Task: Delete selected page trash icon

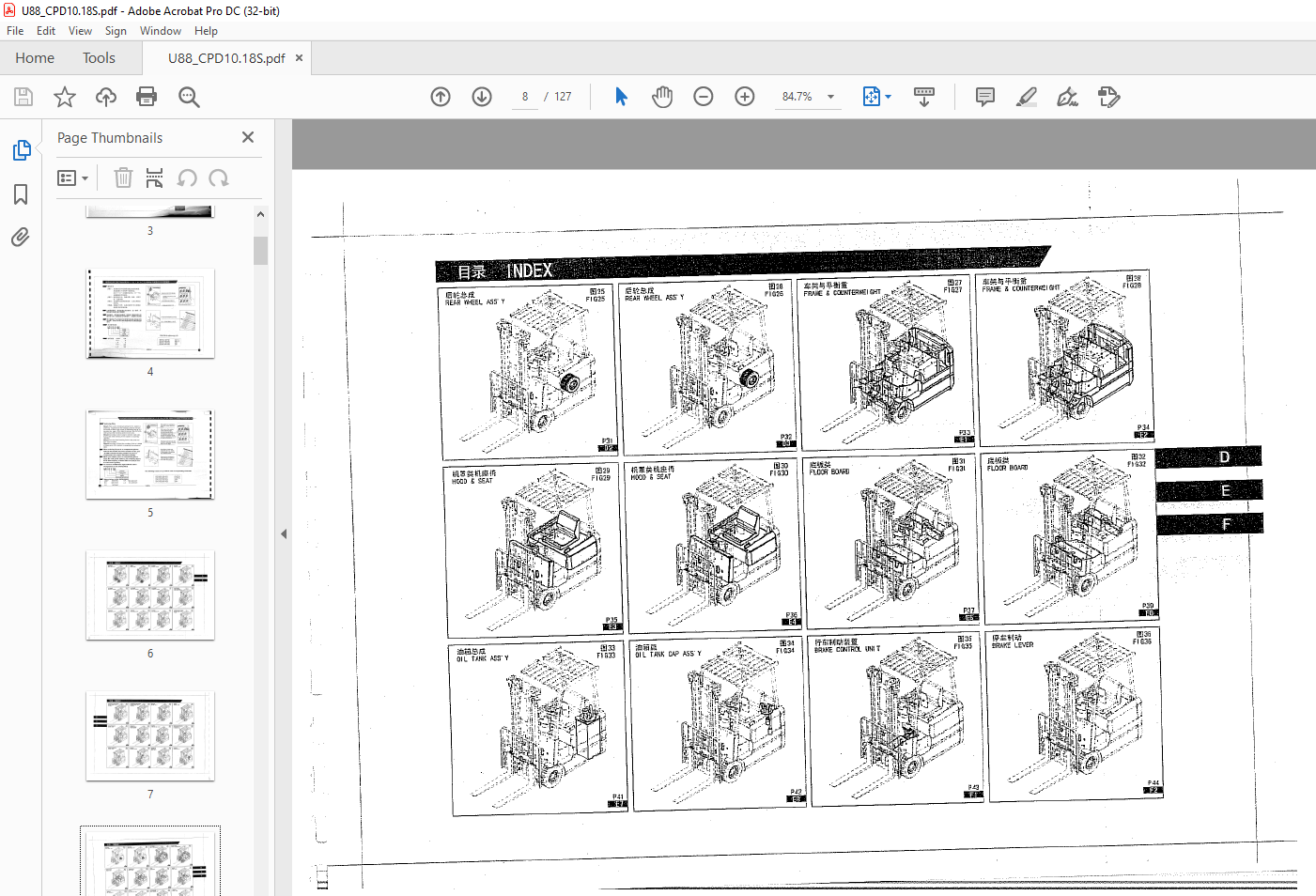Action: coord(123,178)
